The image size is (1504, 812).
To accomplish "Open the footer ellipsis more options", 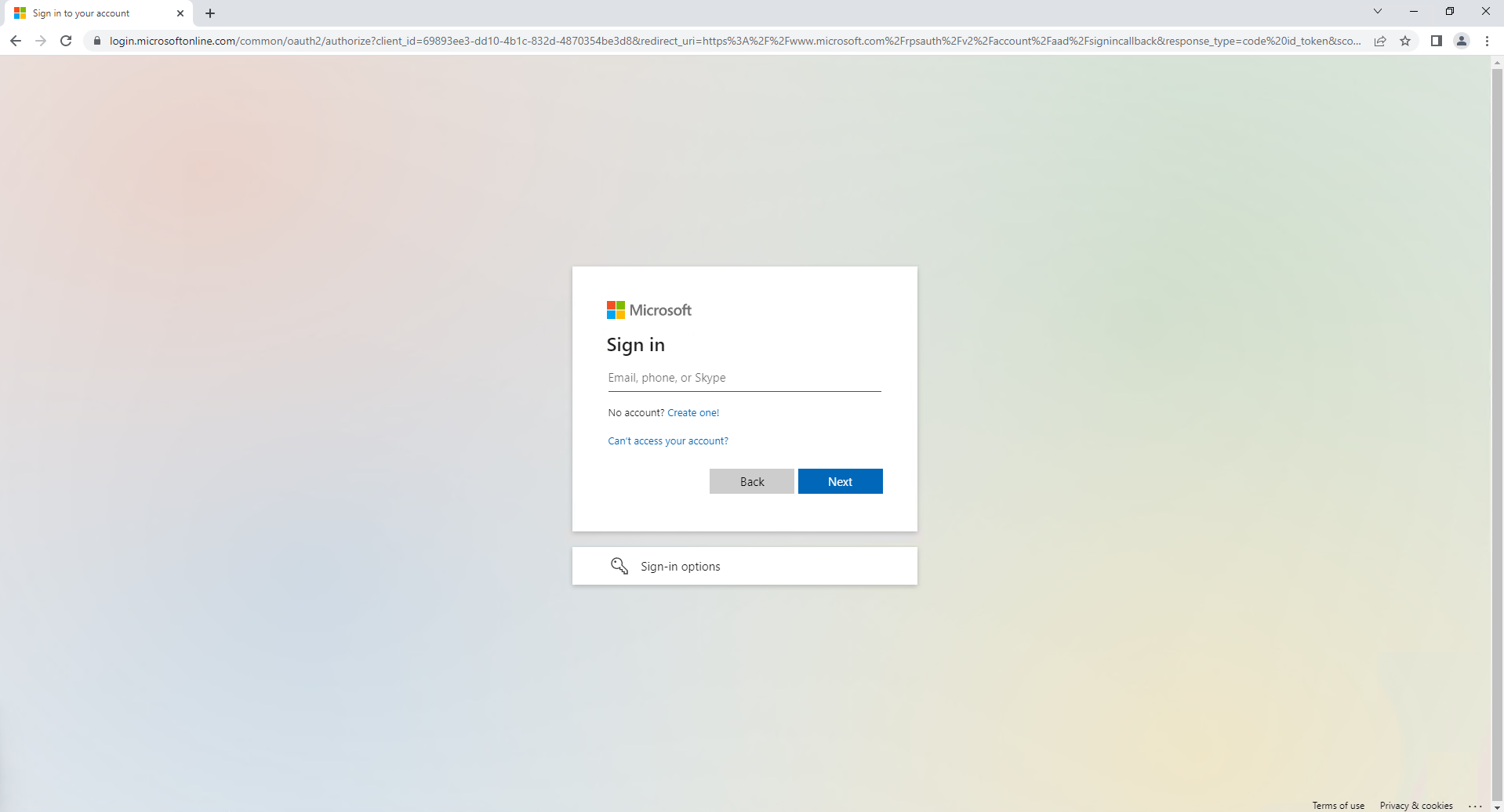I will tap(1475, 806).
